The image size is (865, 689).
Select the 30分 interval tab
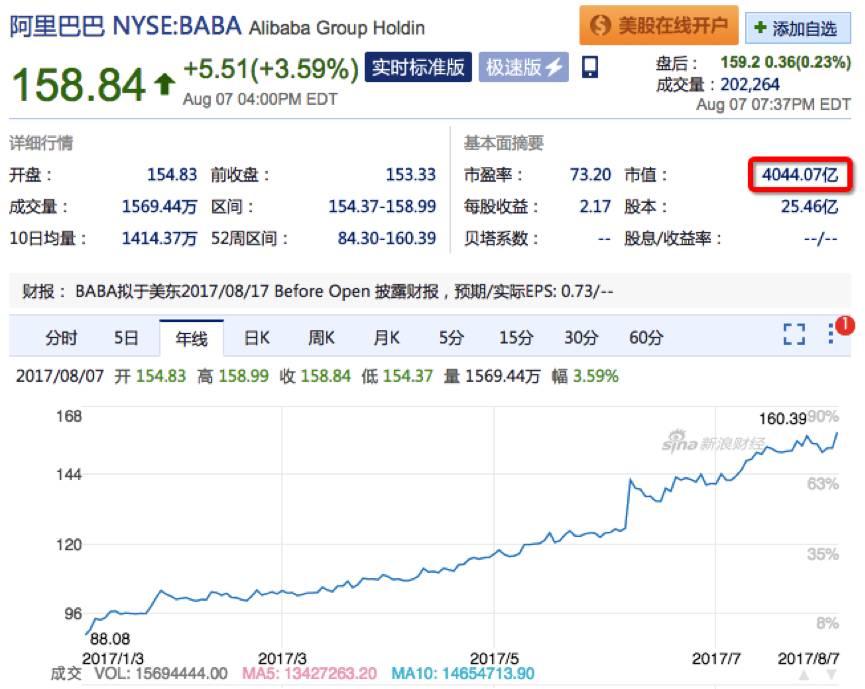581,337
